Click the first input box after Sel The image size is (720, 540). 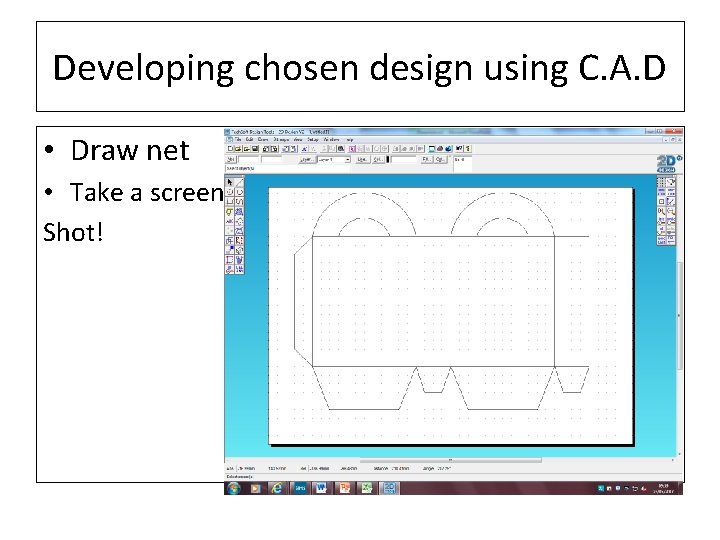[248, 160]
